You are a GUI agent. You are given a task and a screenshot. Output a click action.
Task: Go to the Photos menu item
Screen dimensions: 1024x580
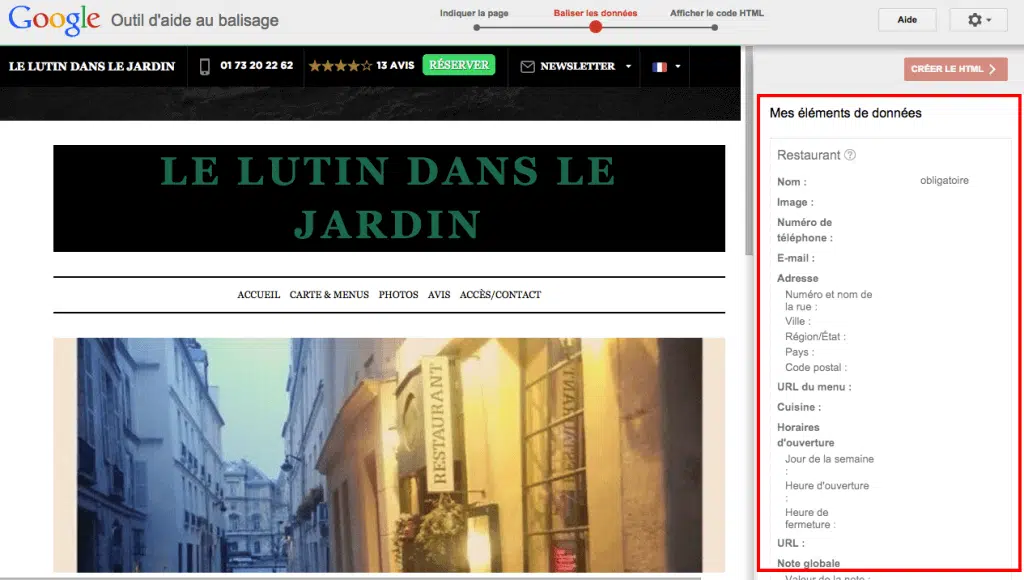[398, 295]
